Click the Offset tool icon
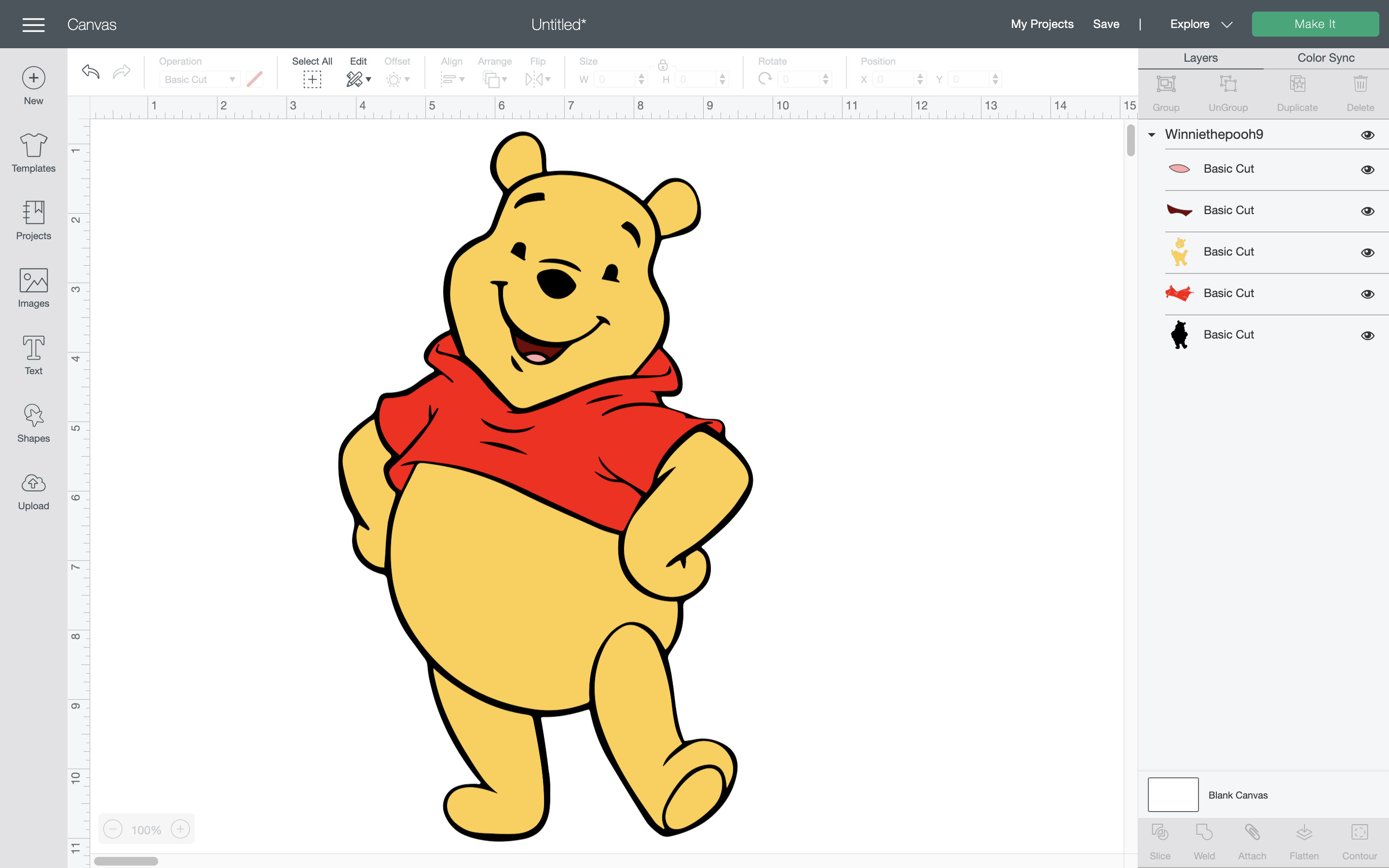 tap(393, 79)
